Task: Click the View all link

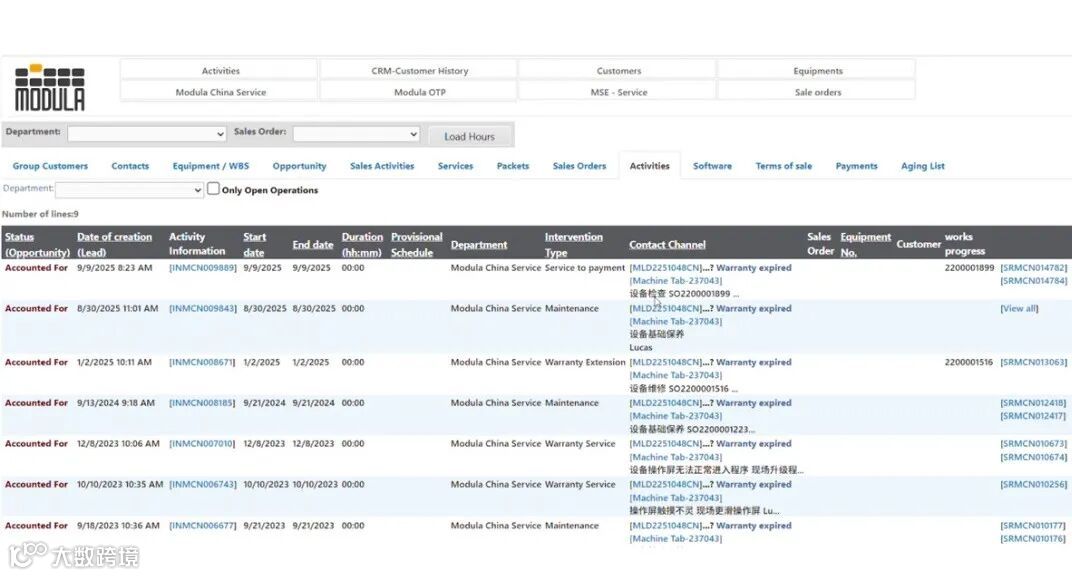Action: tap(1019, 309)
